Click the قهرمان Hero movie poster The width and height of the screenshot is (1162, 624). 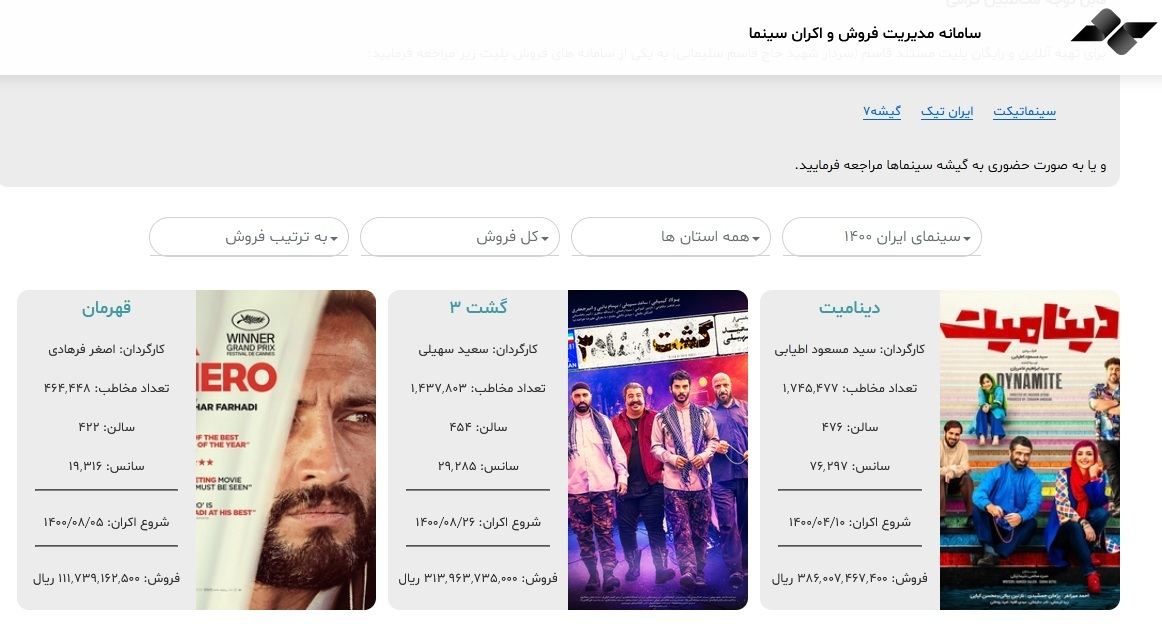[x=285, y=450]
